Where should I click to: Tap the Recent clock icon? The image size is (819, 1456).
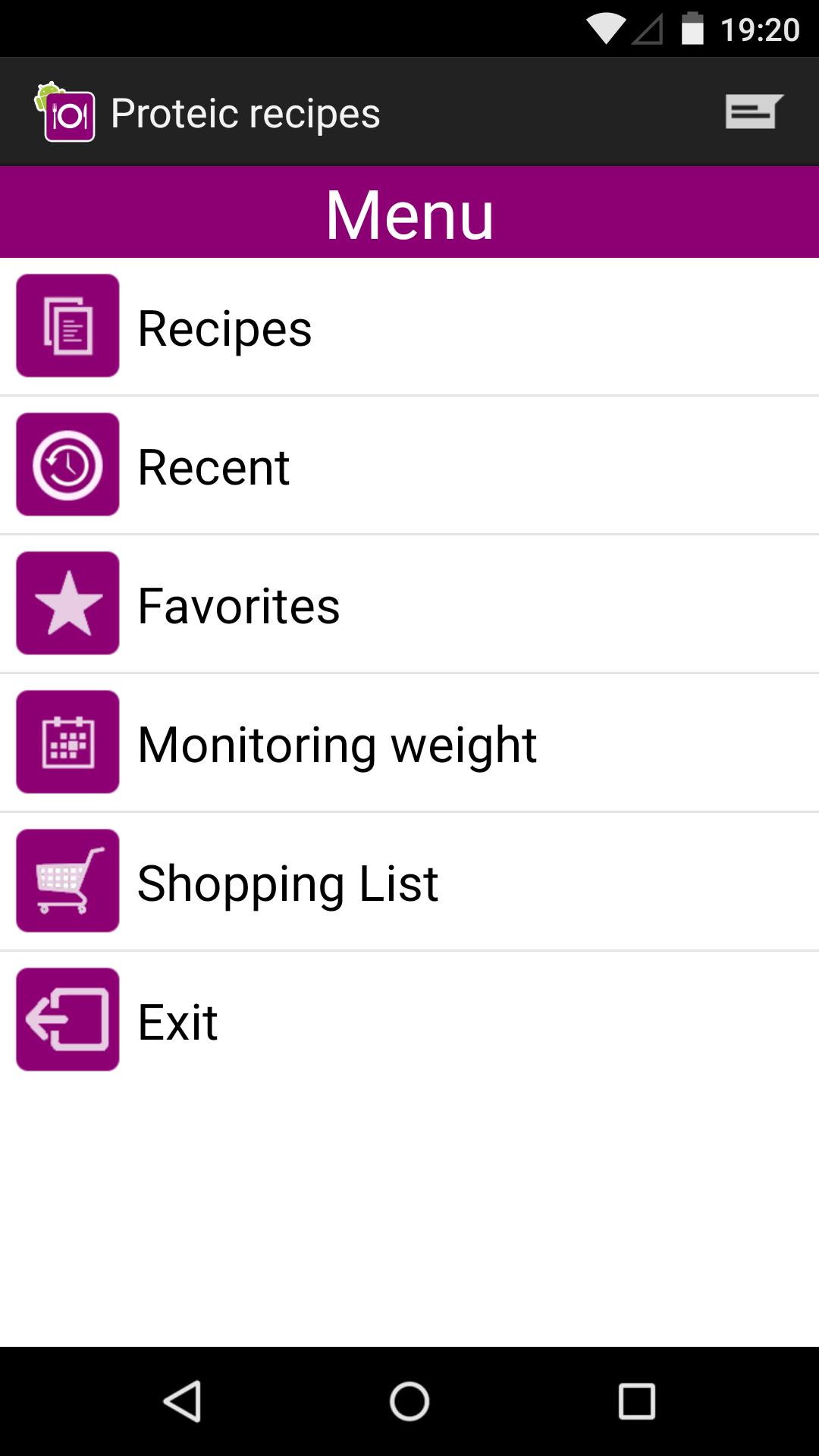[x=67, y=464]
